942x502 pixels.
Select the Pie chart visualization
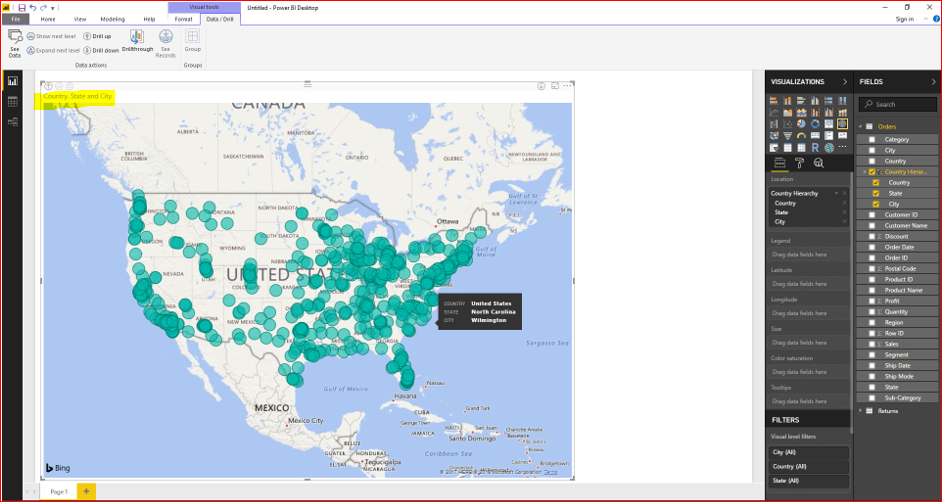tap(801, 124)
